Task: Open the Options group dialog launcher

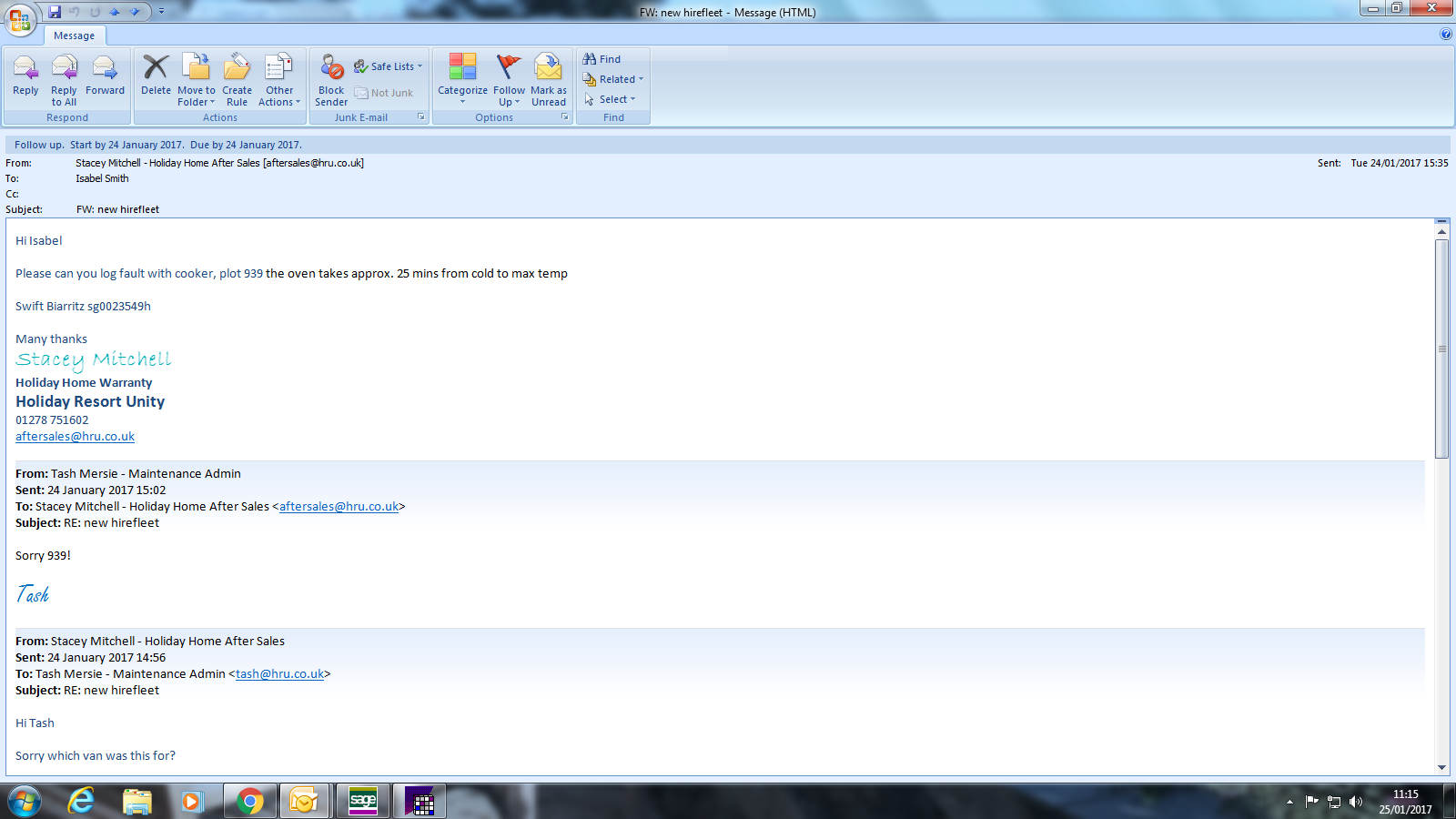Action: [x=565, y=117]
